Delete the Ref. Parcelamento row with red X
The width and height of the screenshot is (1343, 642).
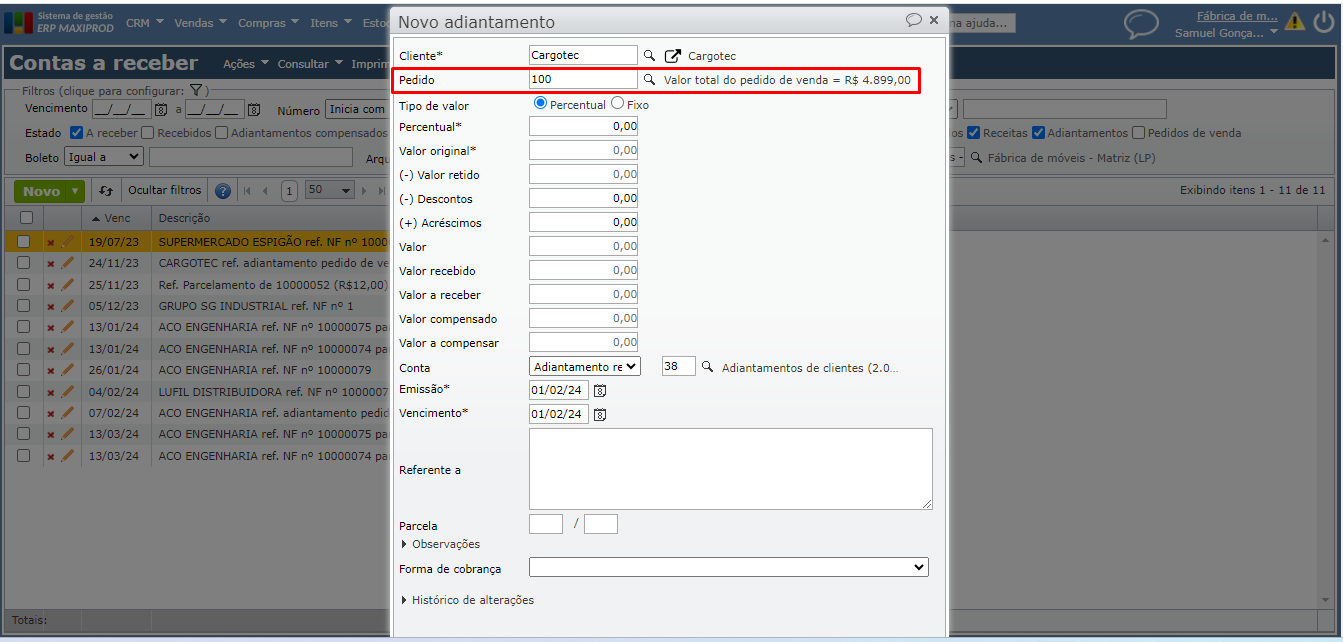pyautogui.click(x=51, y=285)
